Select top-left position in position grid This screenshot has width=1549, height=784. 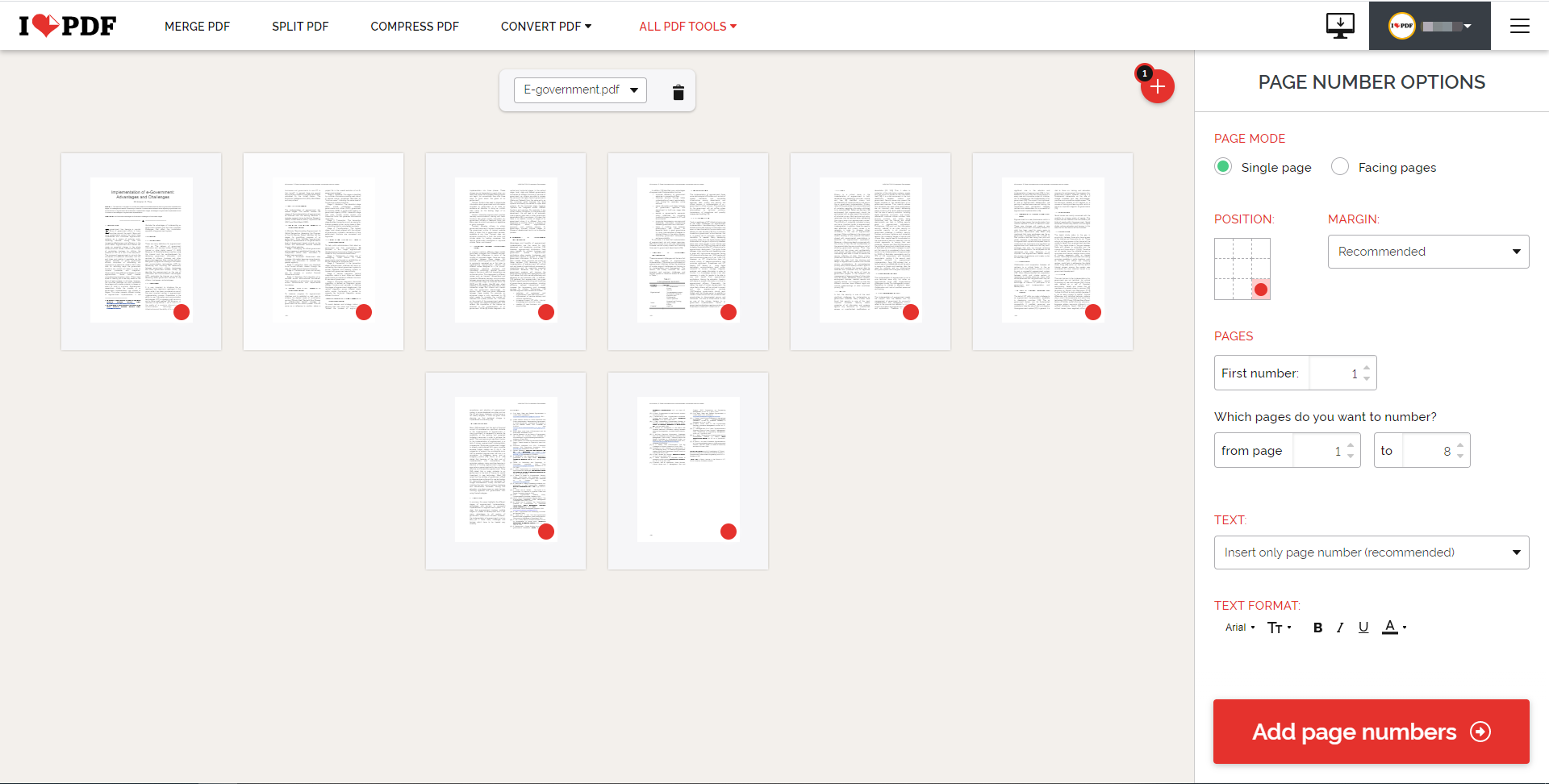(1224, 248)
